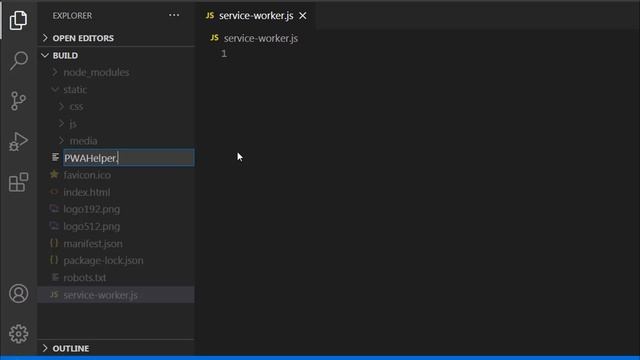This screenshot has height=360, width=640.
Task: Expand the Outline section
Action: click(117, 348)
